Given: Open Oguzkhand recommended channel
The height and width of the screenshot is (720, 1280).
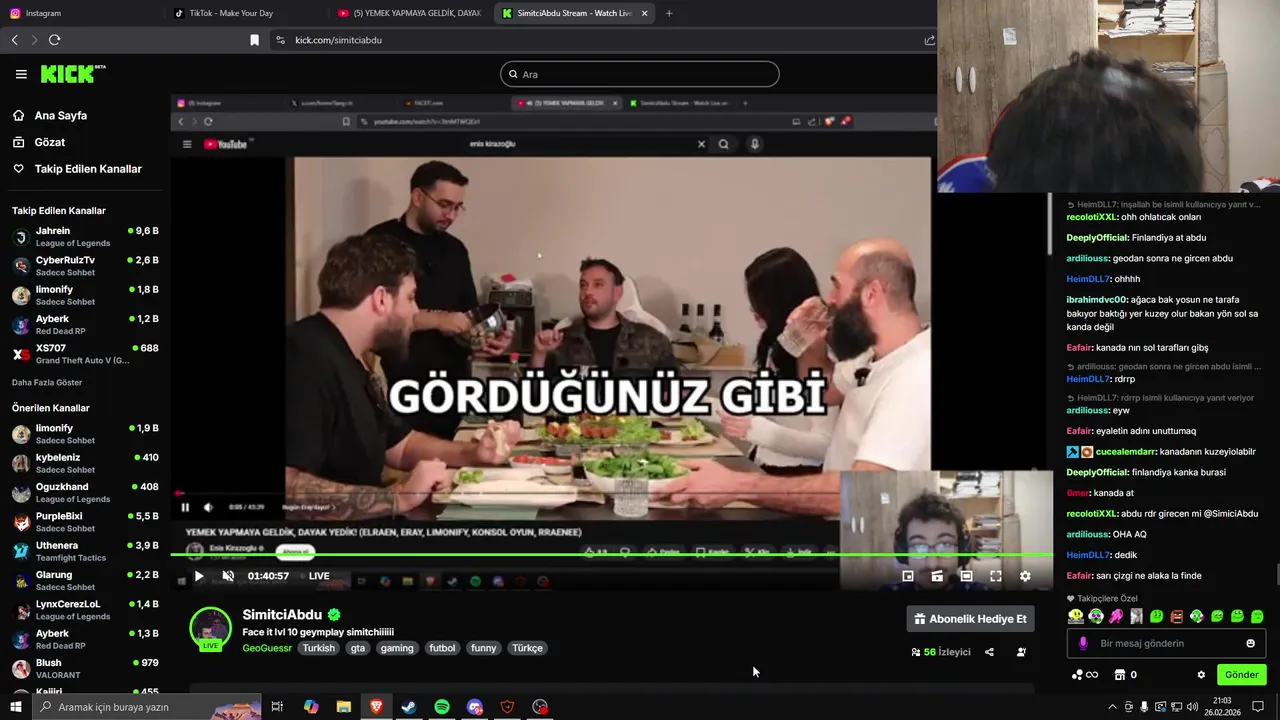Looking at the screenshot, I should (x=85, y=493).
